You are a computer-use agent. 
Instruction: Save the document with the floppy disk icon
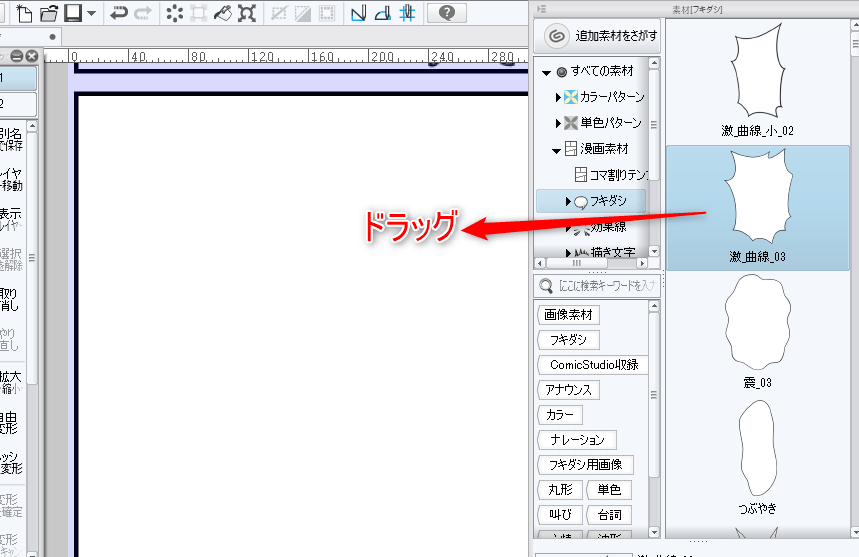pyautogui.click(x=72, y=13)
